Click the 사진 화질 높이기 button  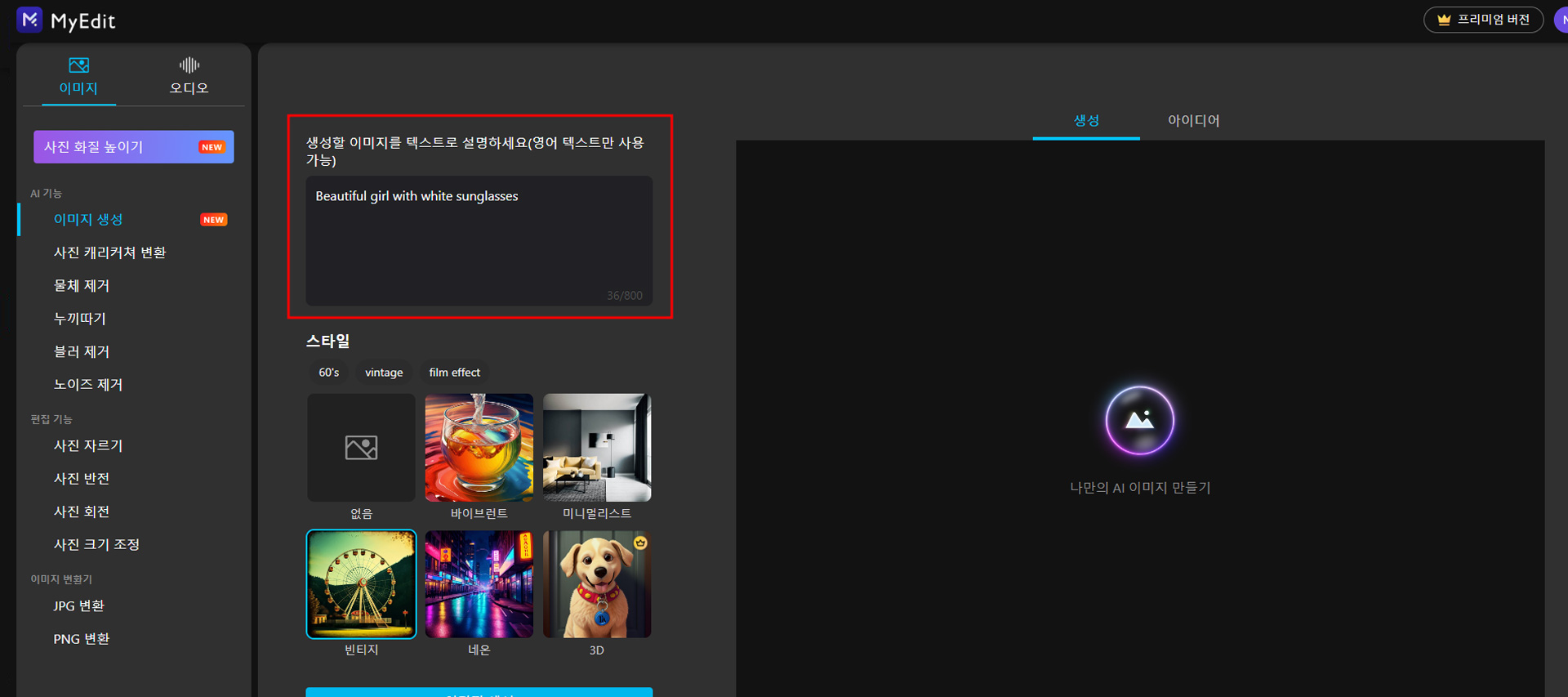tap(134, 147)
